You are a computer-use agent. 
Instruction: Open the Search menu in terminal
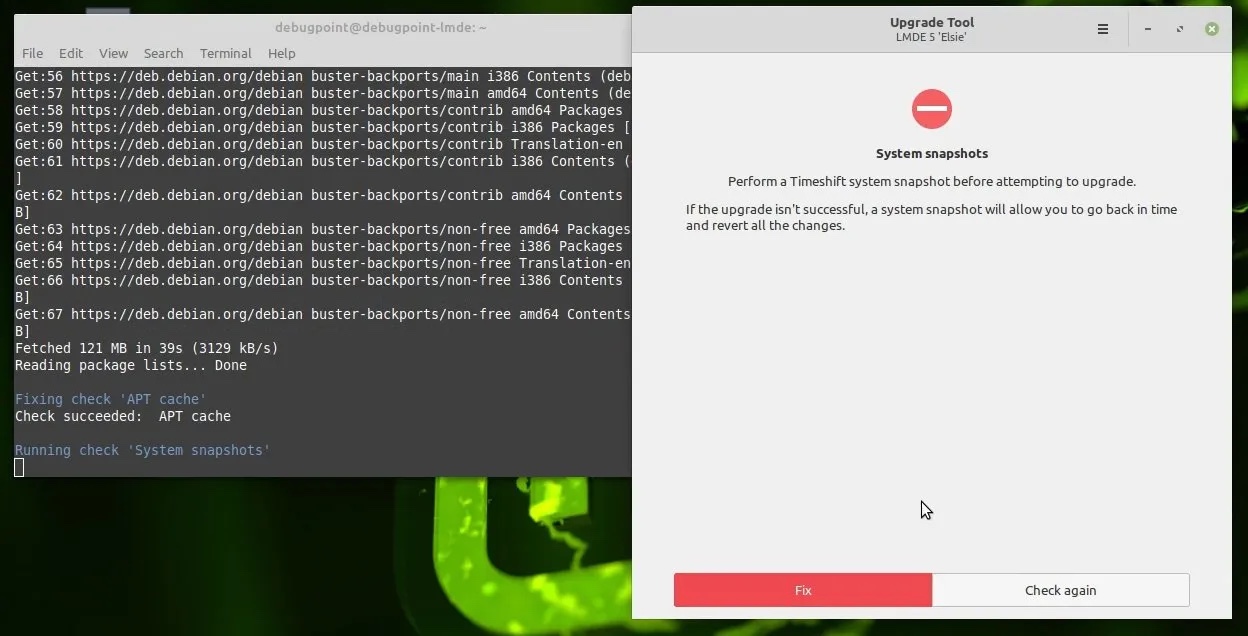coord(163,53)
